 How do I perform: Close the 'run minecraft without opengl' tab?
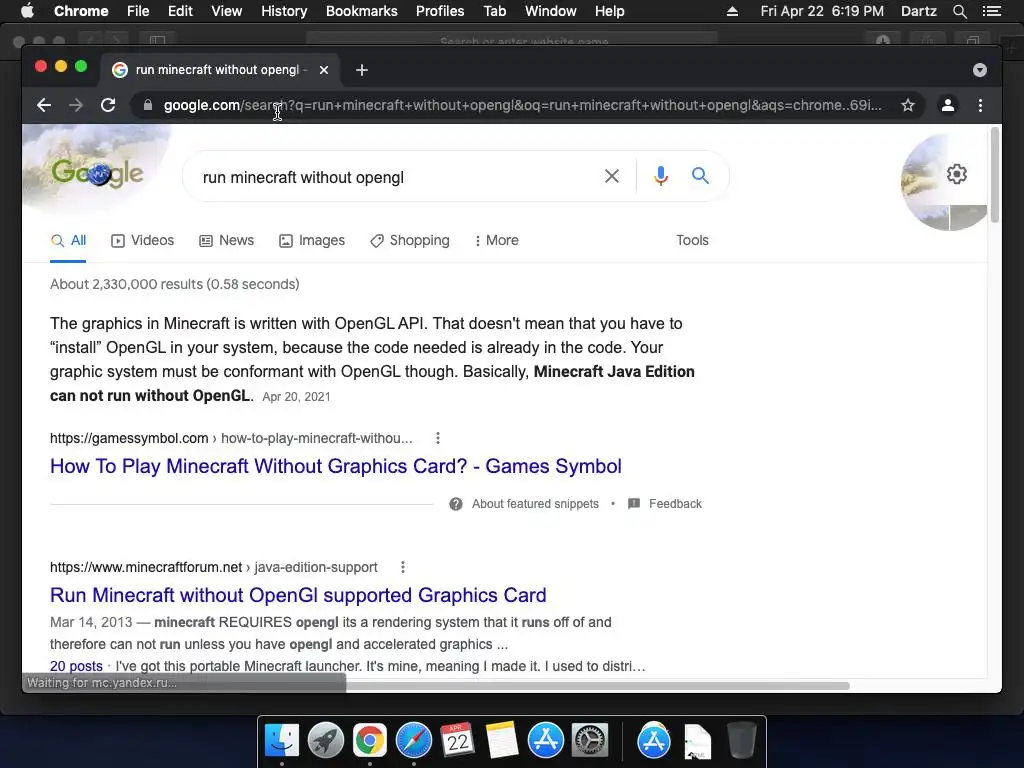[324, 70]
